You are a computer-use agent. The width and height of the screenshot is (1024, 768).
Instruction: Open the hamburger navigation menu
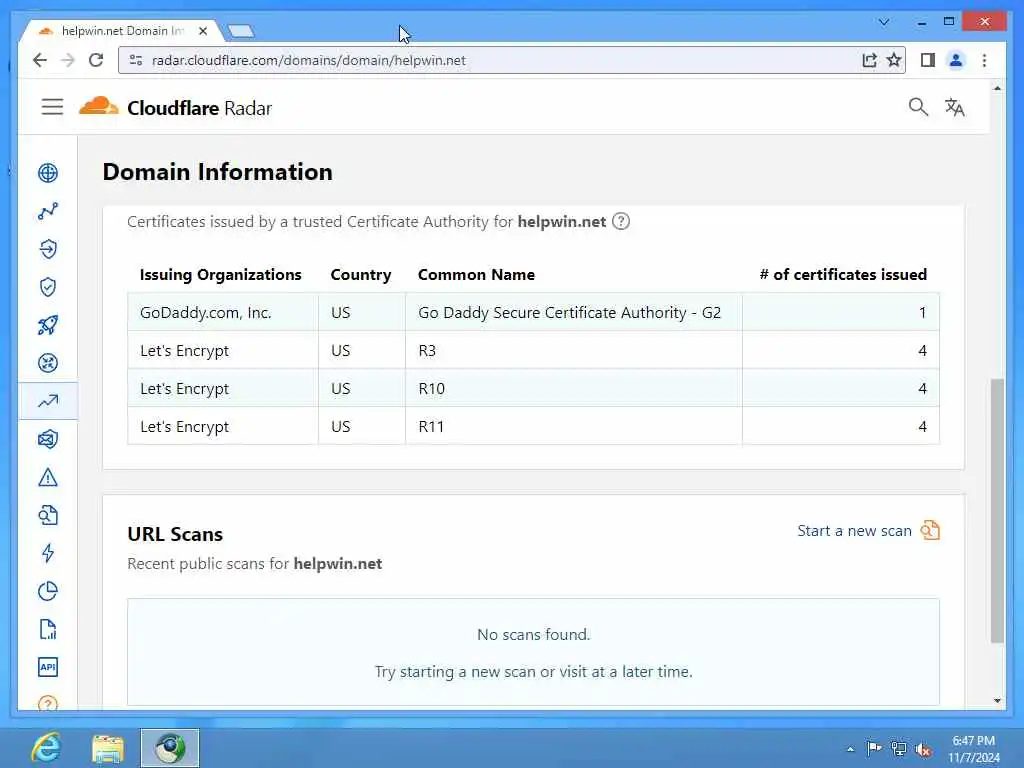tap(52, 106)
